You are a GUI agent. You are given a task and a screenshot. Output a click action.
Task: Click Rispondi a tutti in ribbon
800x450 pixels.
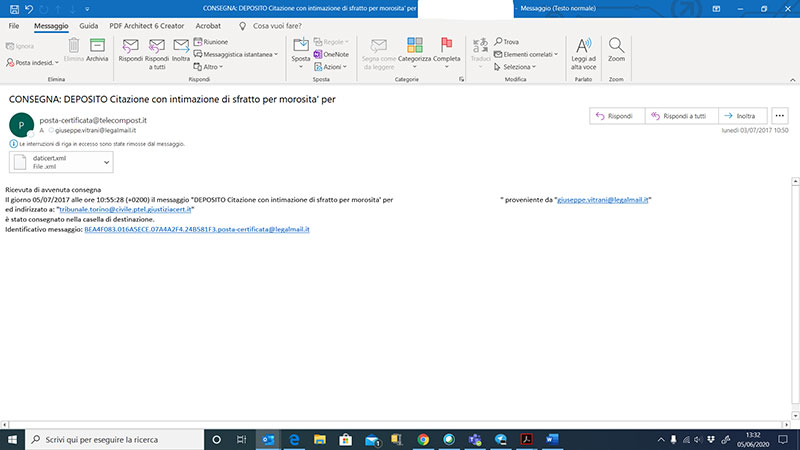tap(157, 54)
